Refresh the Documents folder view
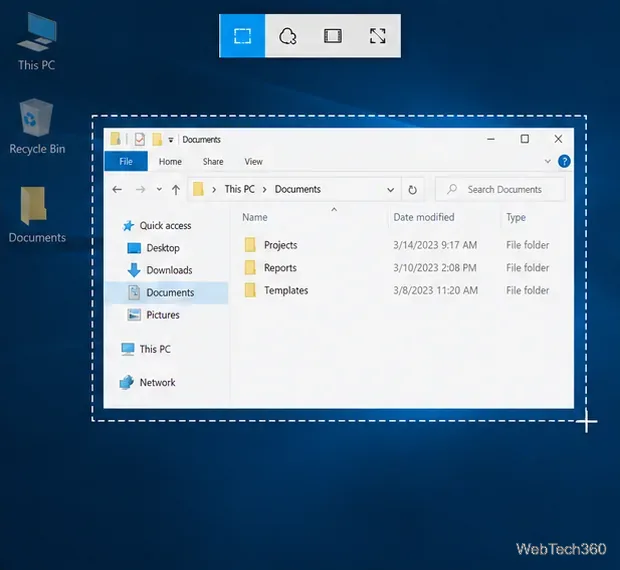This screenshot has height=570, width=620. click(412, 190)
